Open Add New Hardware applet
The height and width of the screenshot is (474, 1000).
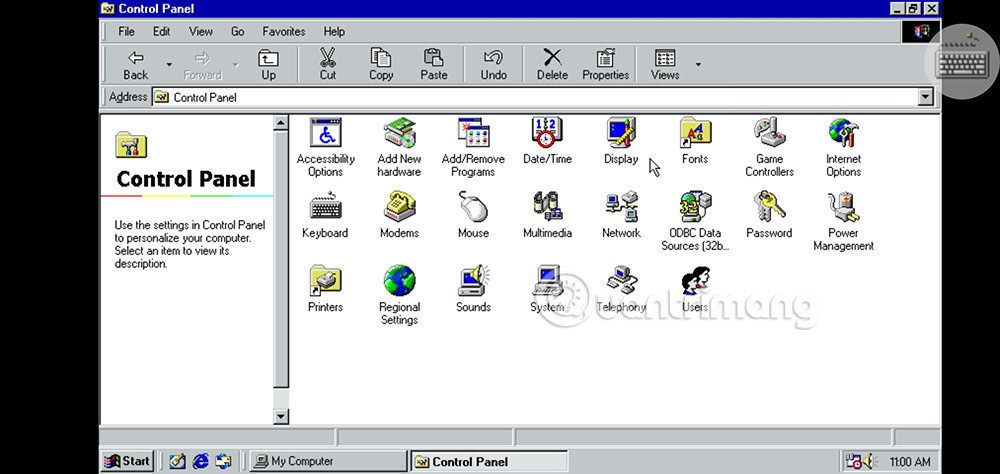(399, 133)
